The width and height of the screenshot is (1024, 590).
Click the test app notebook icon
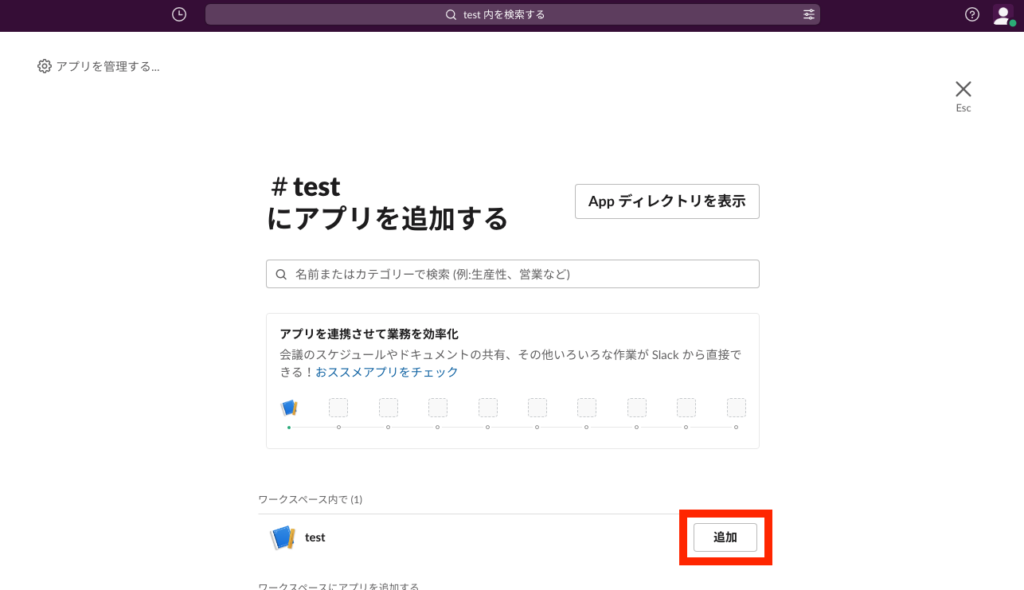coord(282,538)
